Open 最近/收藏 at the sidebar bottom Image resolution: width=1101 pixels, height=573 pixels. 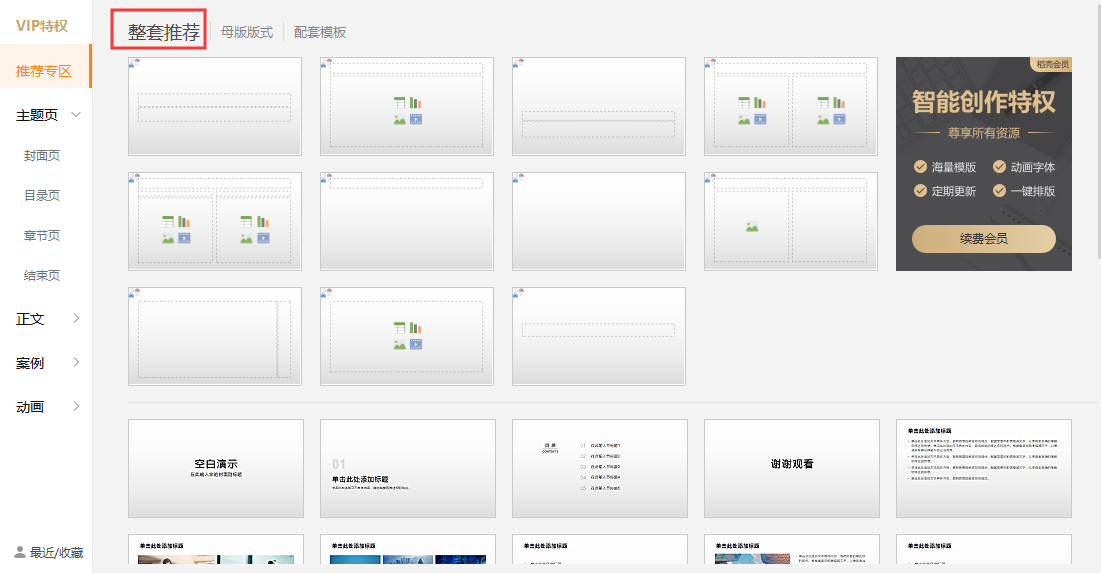tap(56, 553)
